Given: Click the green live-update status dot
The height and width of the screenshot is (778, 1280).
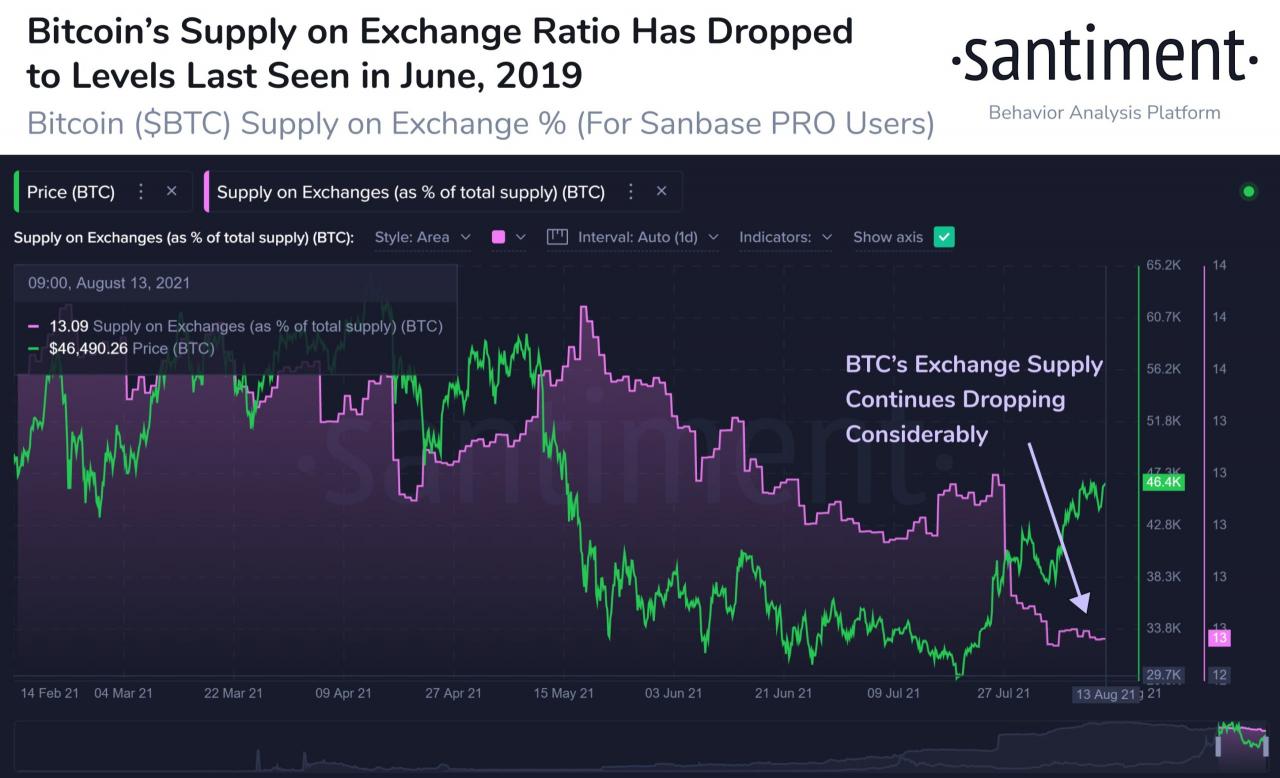Looking at the screenshot, I should [x=1249, y=191].
